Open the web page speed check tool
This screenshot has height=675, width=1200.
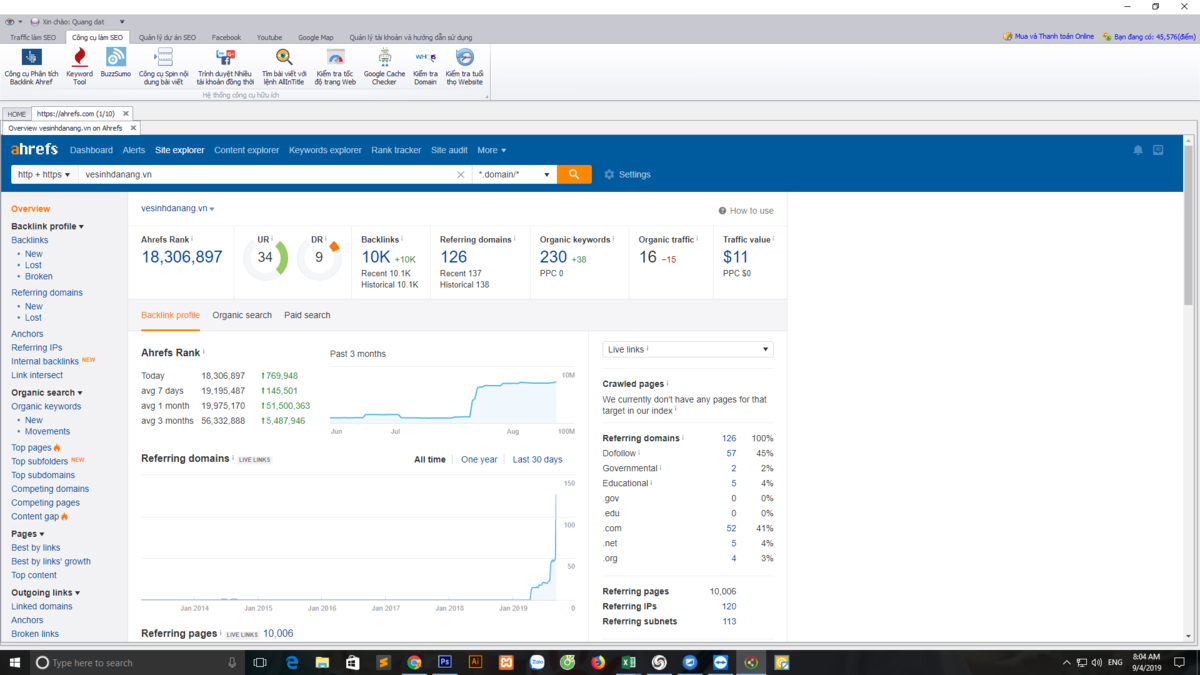(335, 67)
